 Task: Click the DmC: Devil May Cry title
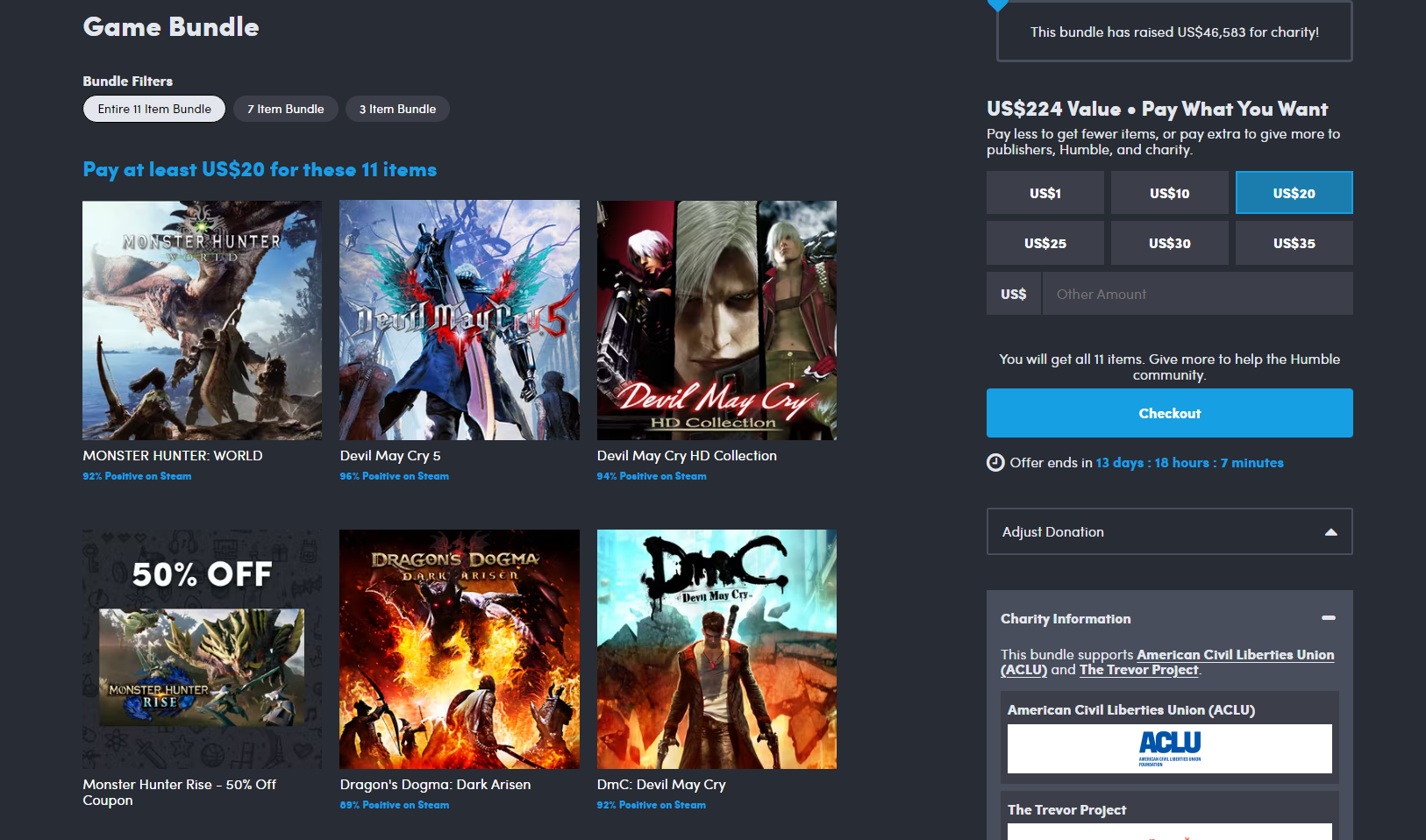(661, 785)
